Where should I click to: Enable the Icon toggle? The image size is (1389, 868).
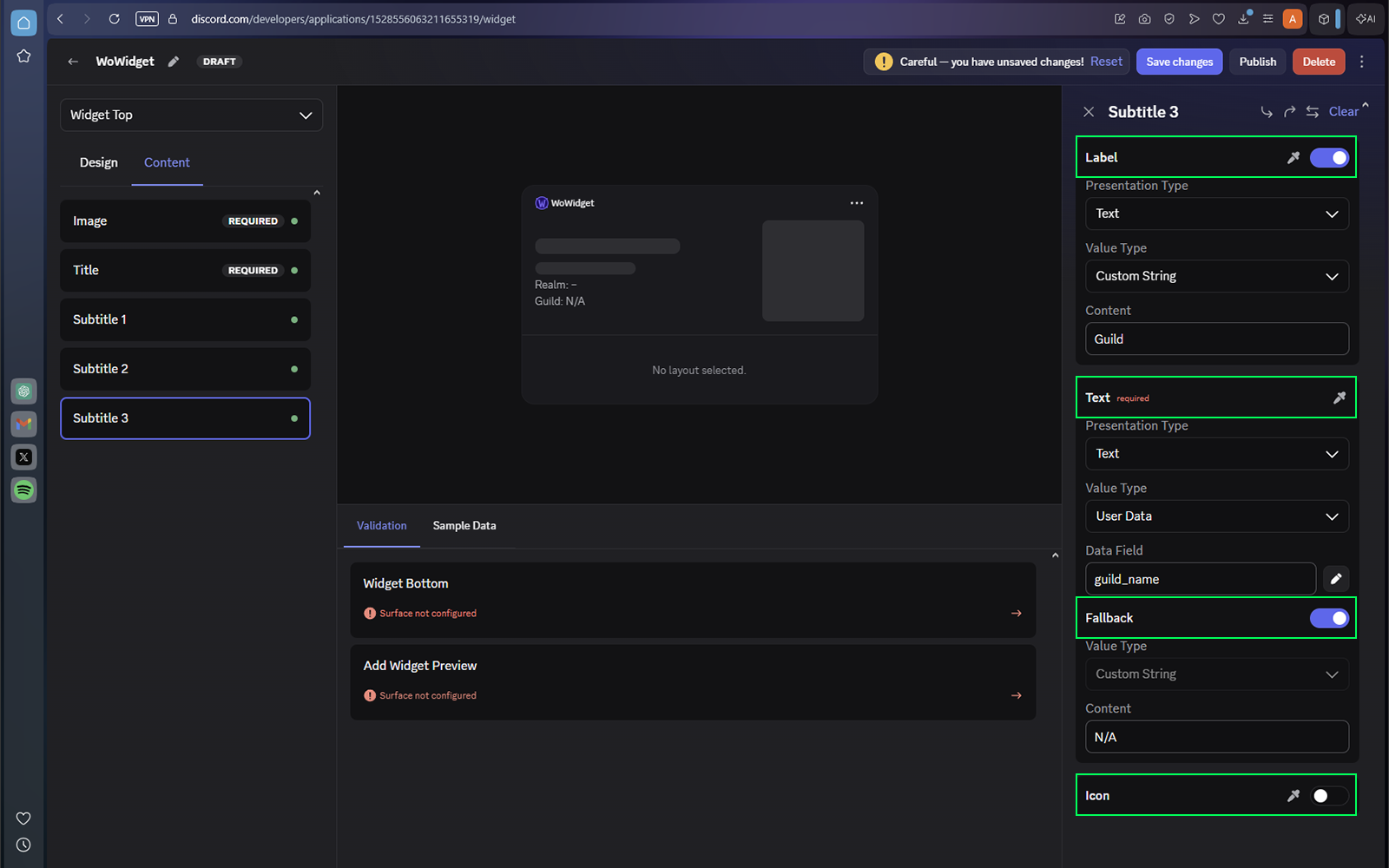(x=1329, y=796)
